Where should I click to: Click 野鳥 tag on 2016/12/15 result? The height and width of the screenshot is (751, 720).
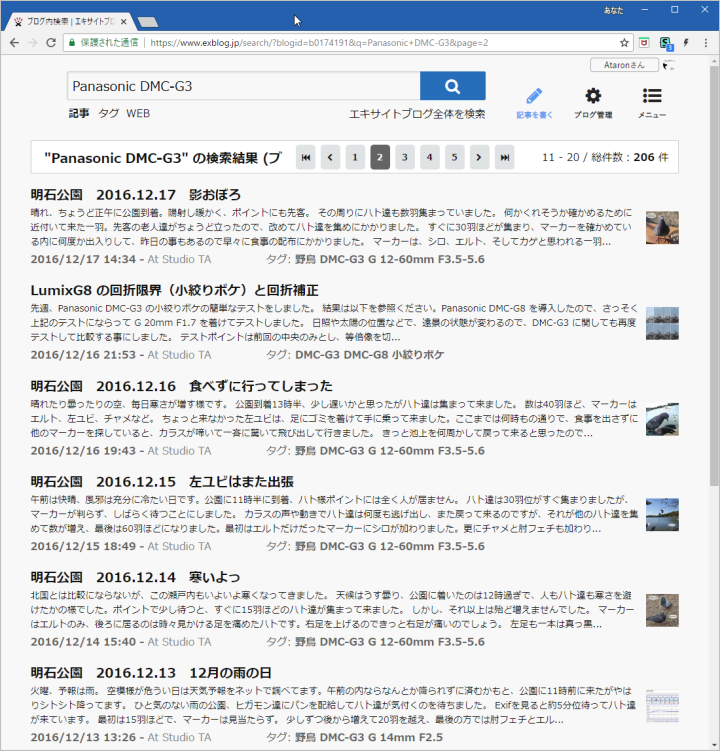click(305, 546)
